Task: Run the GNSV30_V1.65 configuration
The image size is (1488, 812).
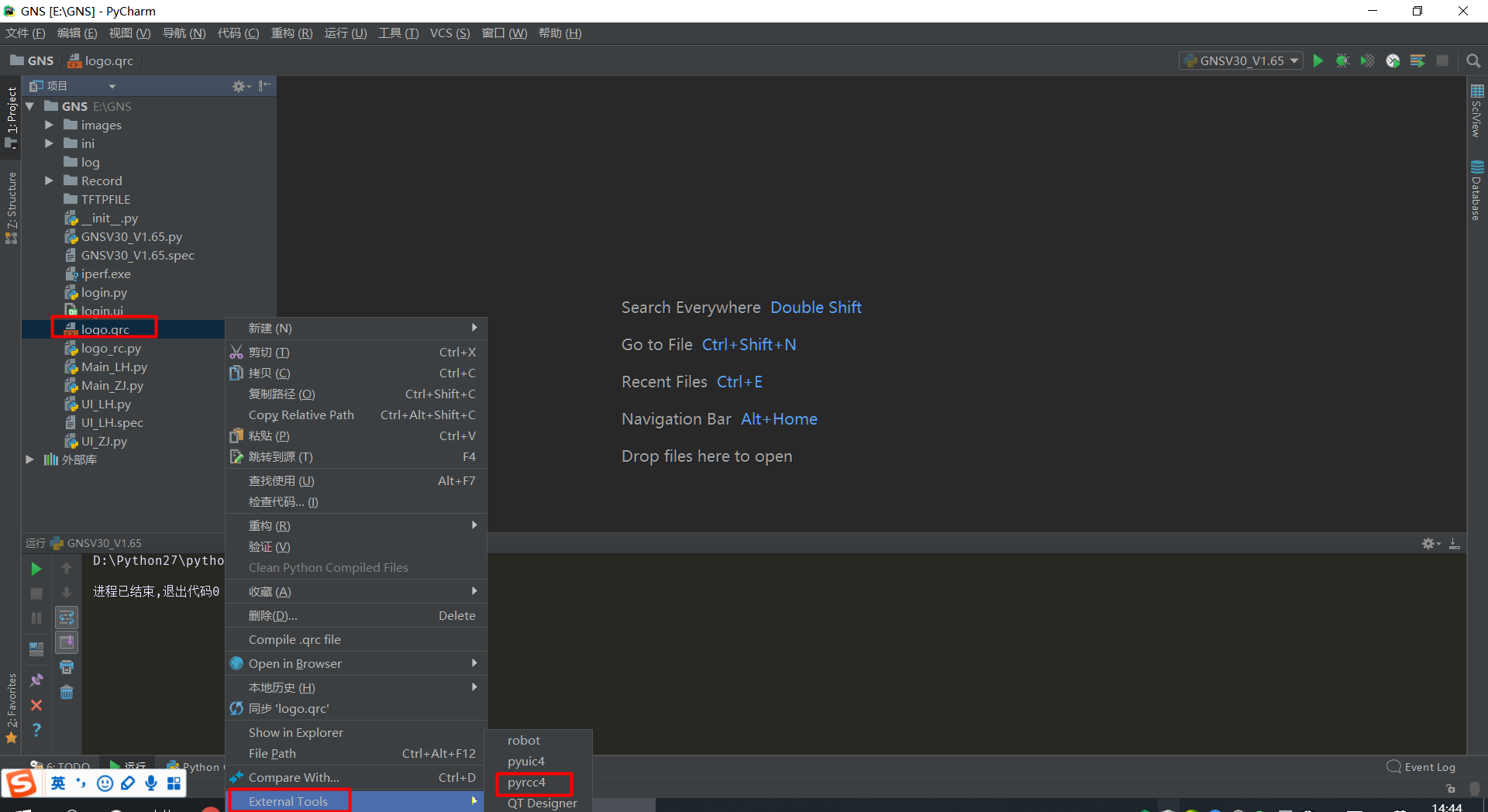Action: [x=1319, y=60]
